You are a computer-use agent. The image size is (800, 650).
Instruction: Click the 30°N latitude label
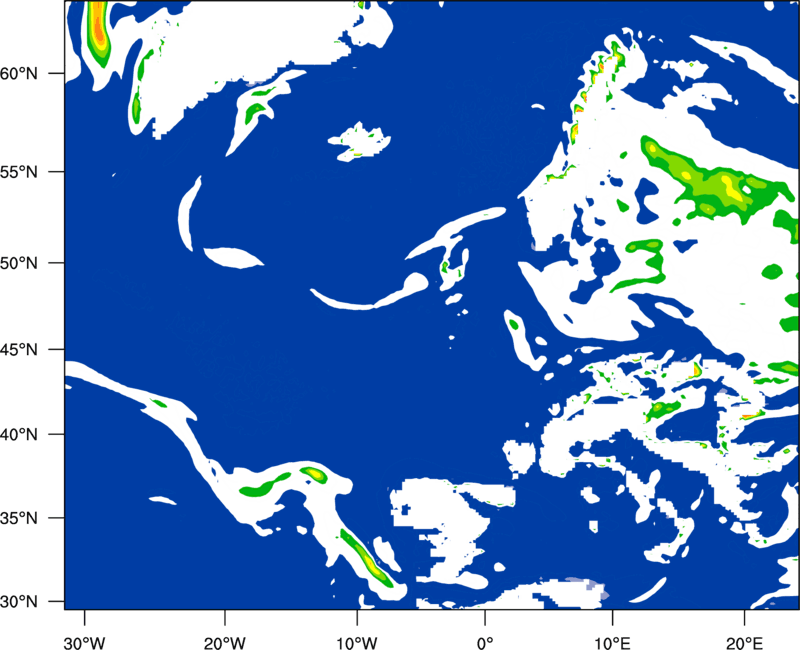tap(19, 602)
